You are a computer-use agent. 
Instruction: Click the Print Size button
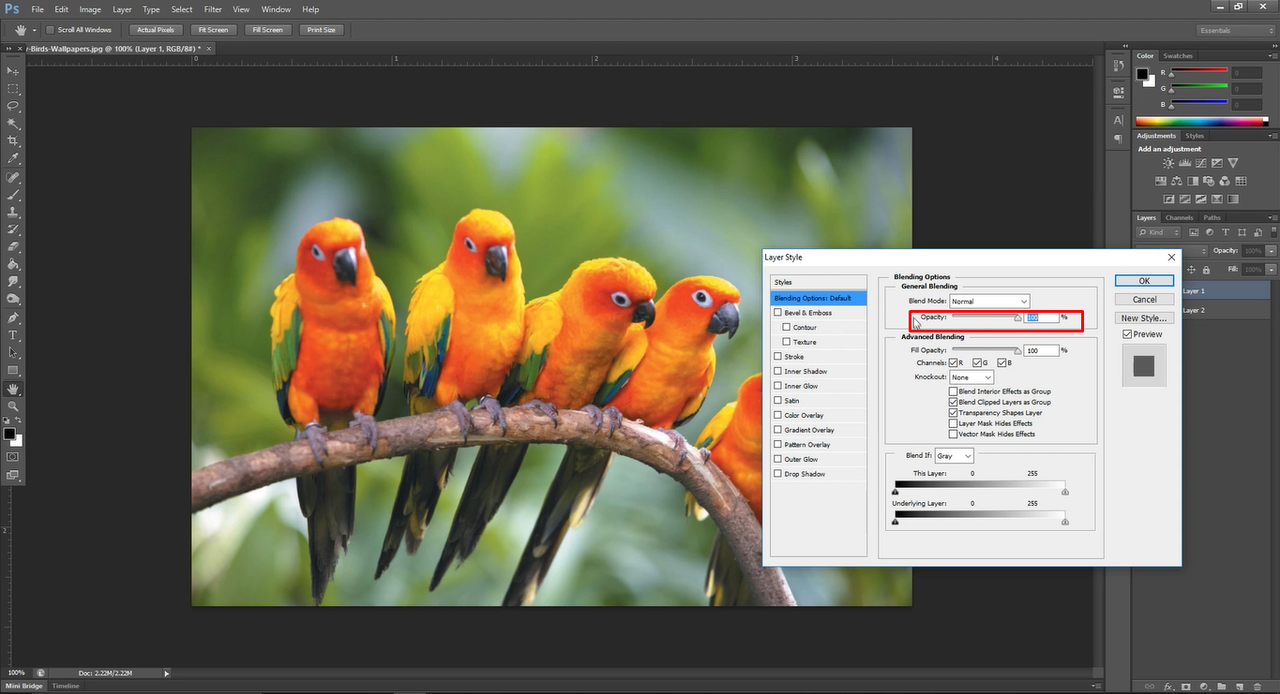point(321,30)
